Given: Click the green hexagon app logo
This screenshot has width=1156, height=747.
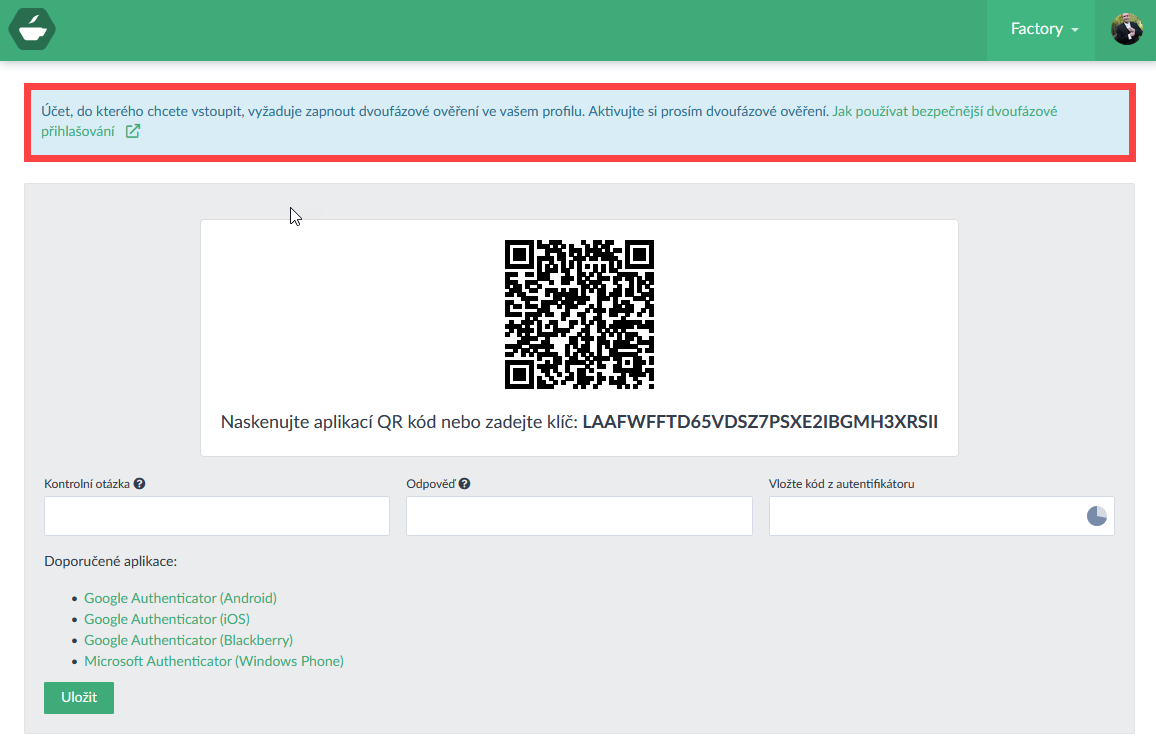Looking at the screenshot, I should tap(32, 28).
